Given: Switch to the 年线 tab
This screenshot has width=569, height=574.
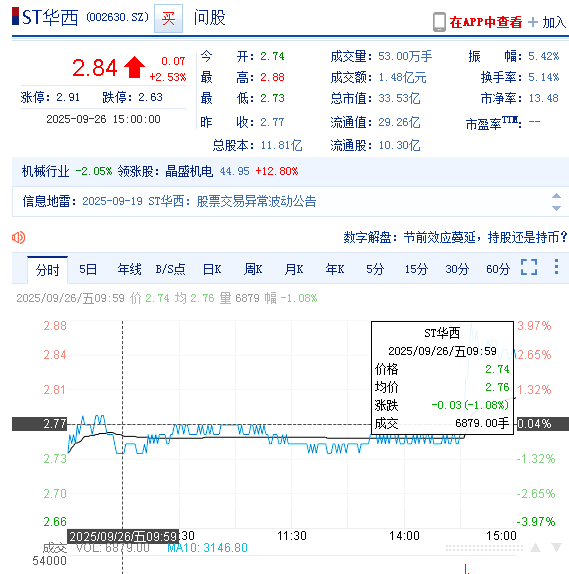Looking at the screenshot, I should click(x=129, y=269).
